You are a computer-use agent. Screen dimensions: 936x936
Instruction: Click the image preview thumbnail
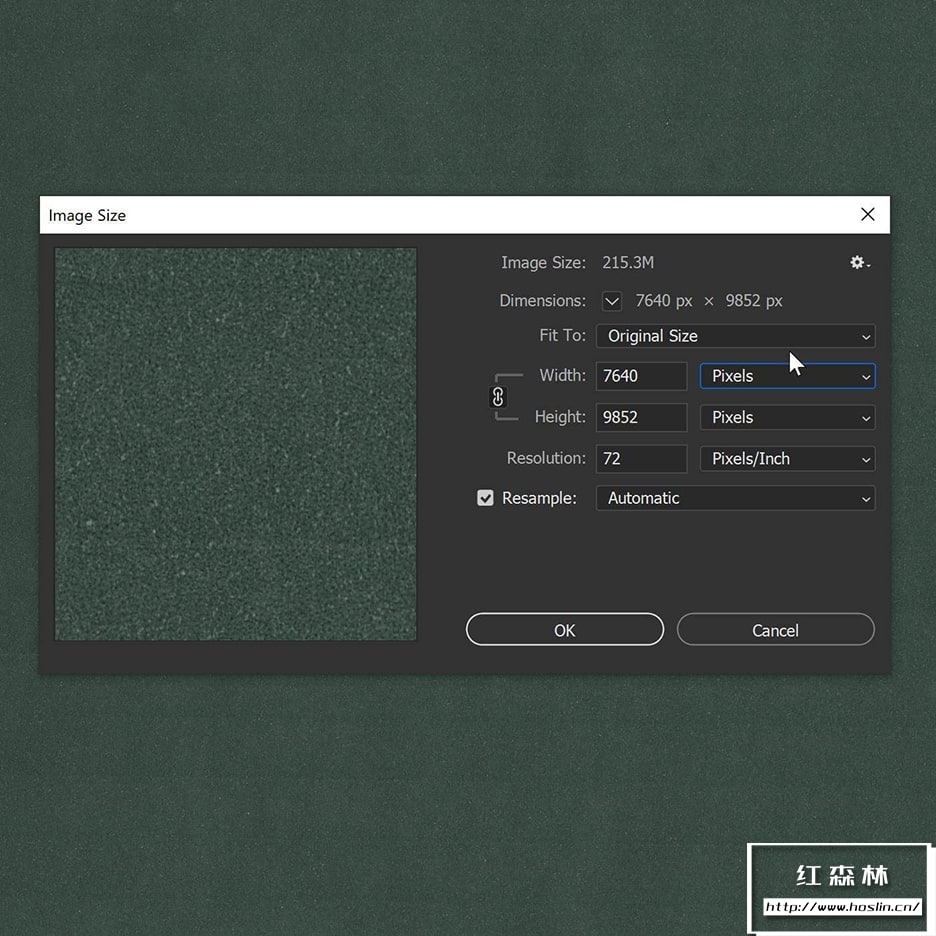tap(236, 444)
